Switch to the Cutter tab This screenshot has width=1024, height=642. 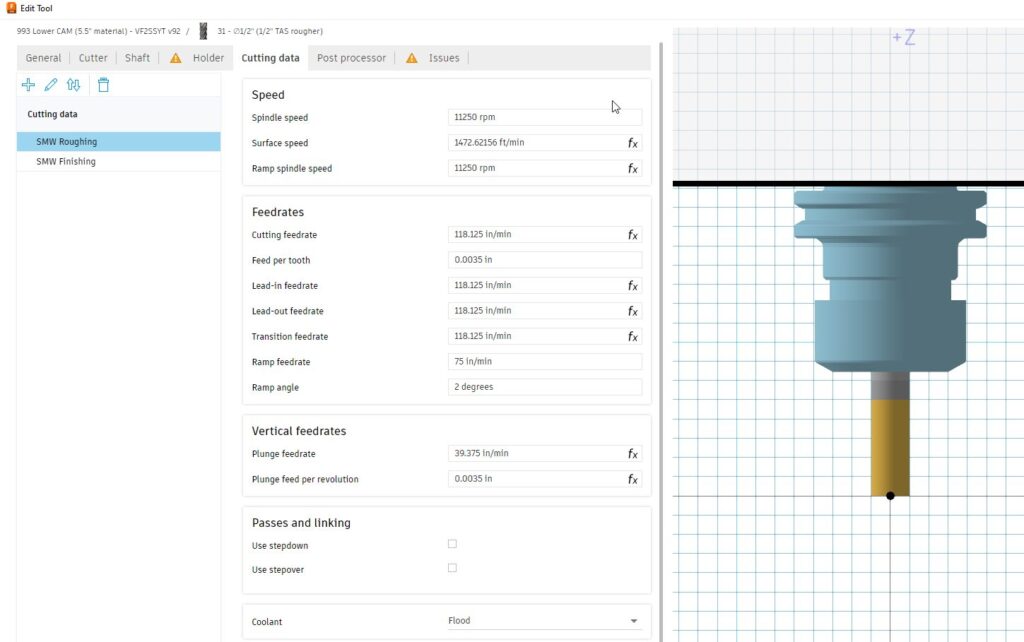click(92, 58)
